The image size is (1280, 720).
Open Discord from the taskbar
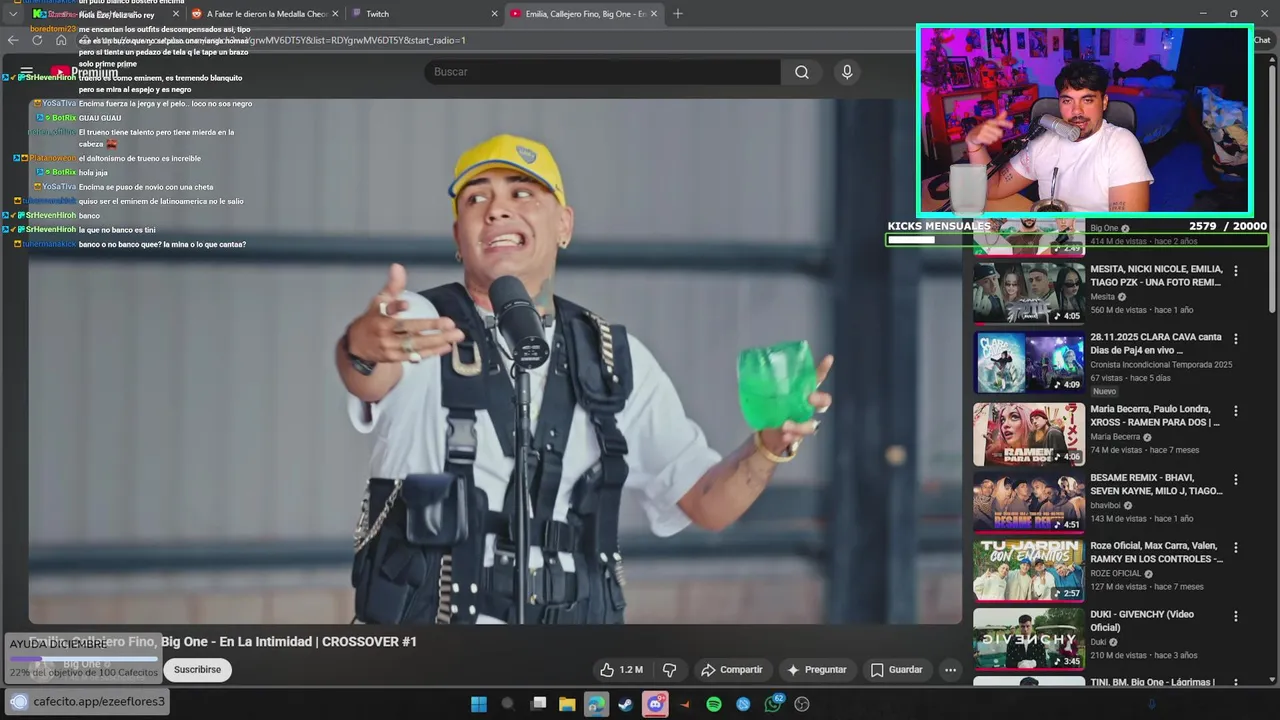tap(655, 704)
